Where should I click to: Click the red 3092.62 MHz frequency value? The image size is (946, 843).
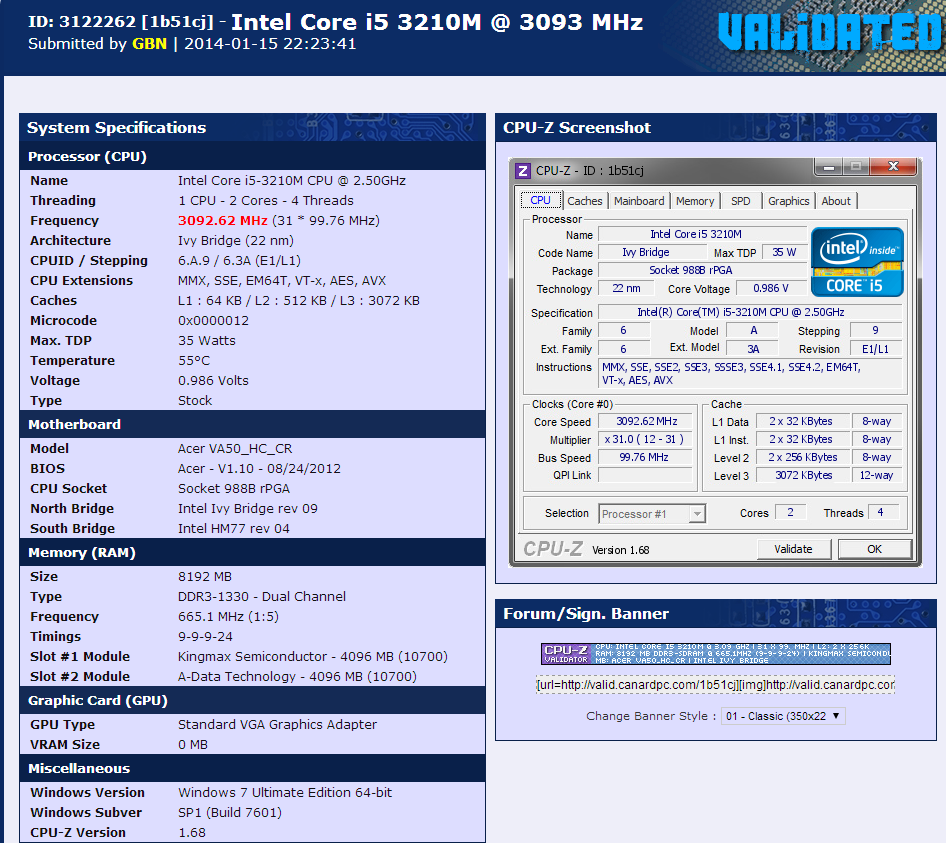point(223,221)
